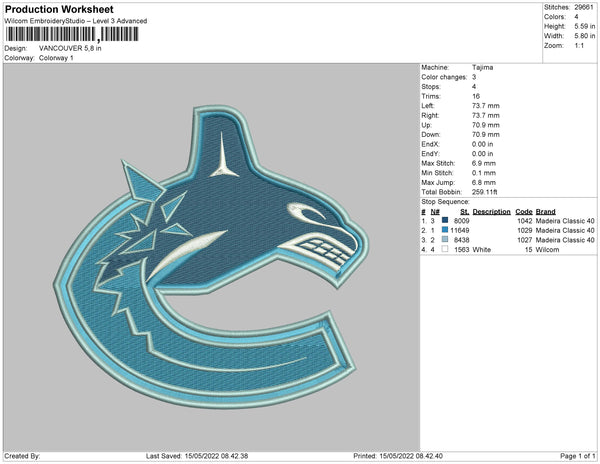The width and height of the screenshot is (600, 464).
Task: Click the 'Last Saved: 15/05/2022 08.42.38' footer
Action: point(197,456)
